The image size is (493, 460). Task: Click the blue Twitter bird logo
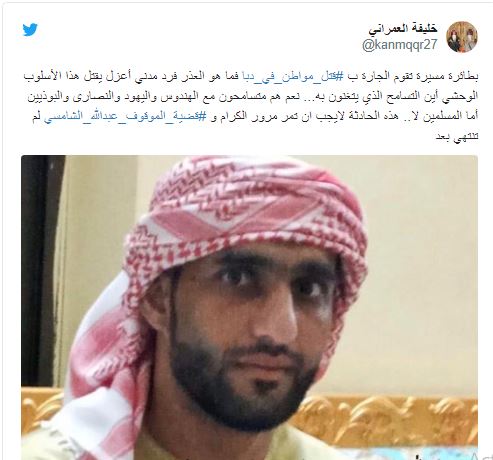[x=30, y=30]
